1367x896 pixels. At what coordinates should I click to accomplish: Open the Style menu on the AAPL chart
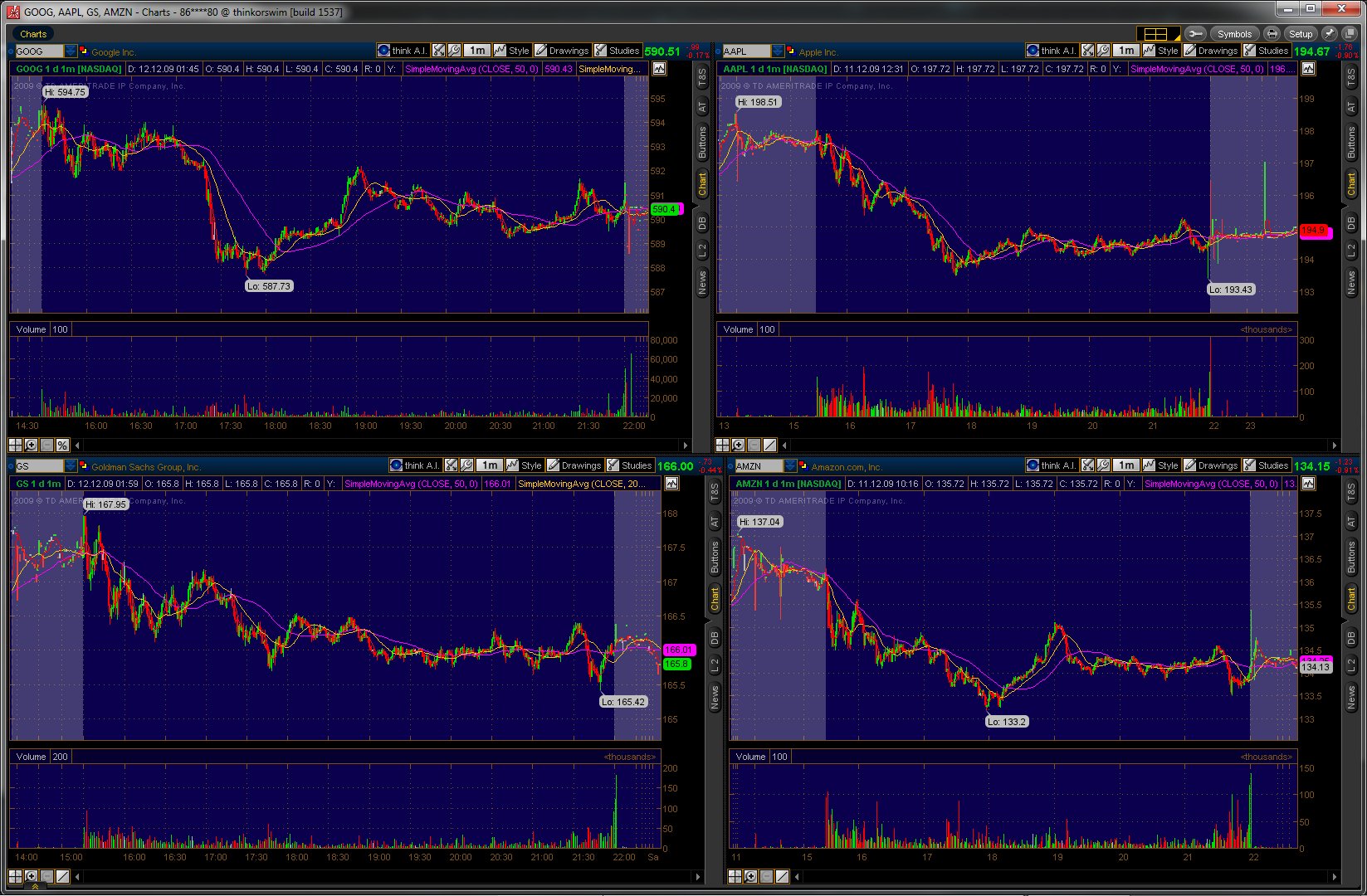click(x=1160, y=51)
